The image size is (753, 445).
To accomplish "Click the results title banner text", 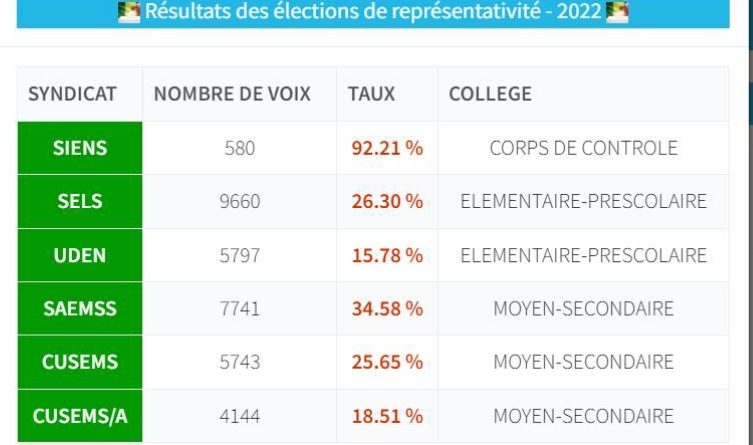I will [x=372, y=14].
